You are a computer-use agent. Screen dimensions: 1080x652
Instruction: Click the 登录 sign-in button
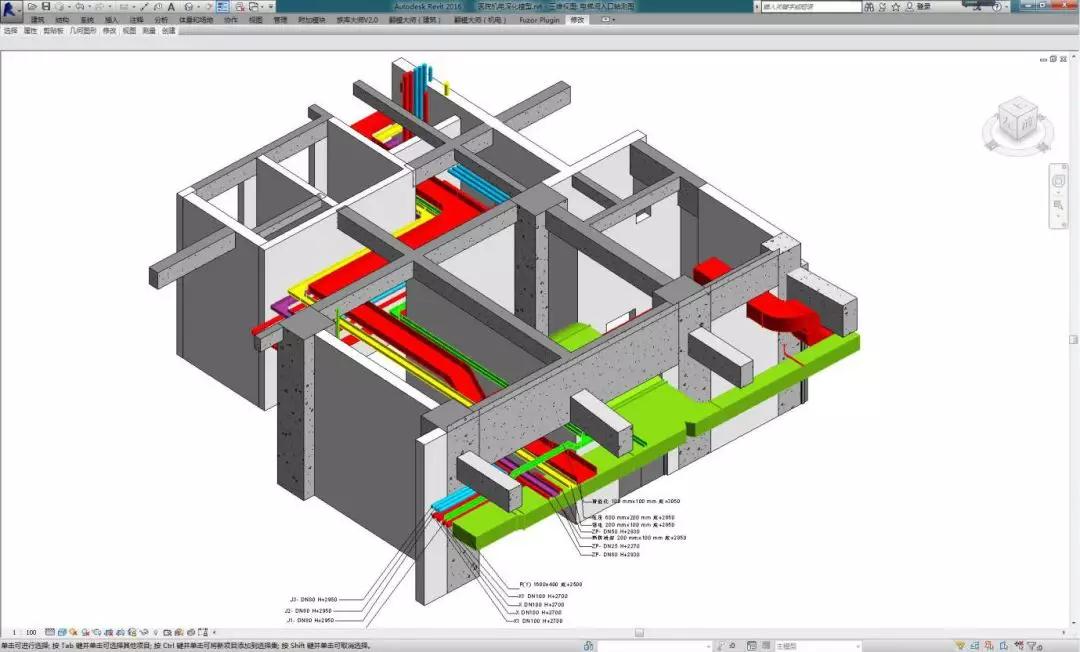click(924, 7)
